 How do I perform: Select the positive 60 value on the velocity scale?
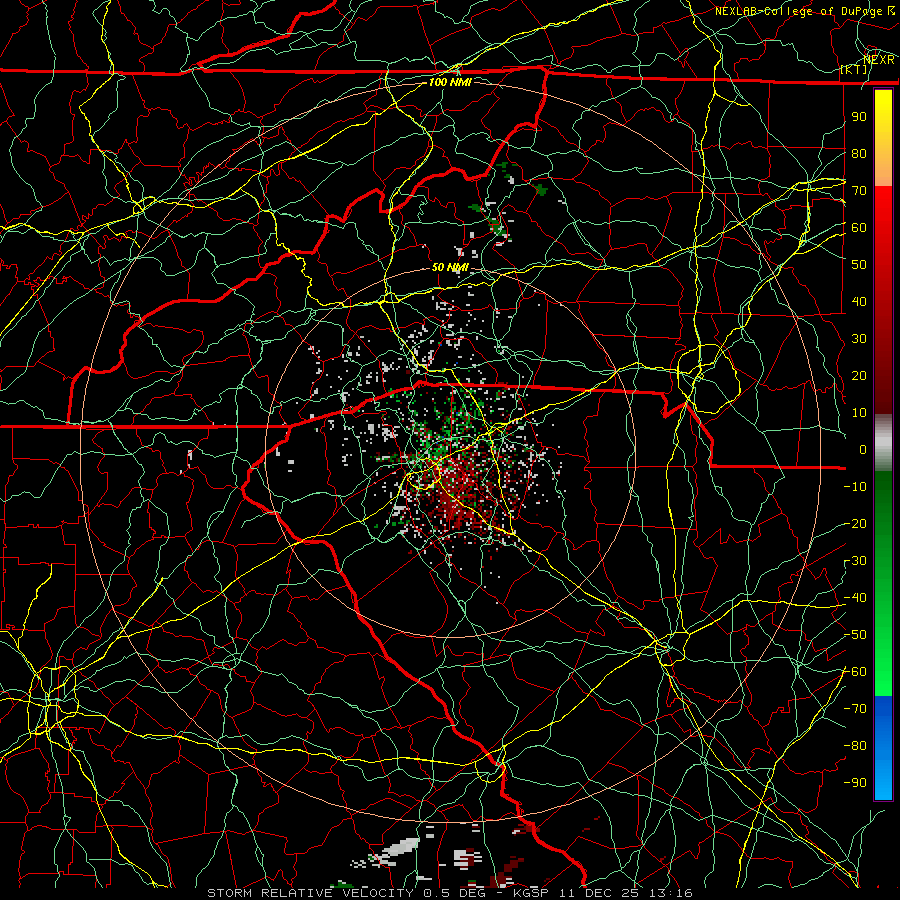(859, 227)
